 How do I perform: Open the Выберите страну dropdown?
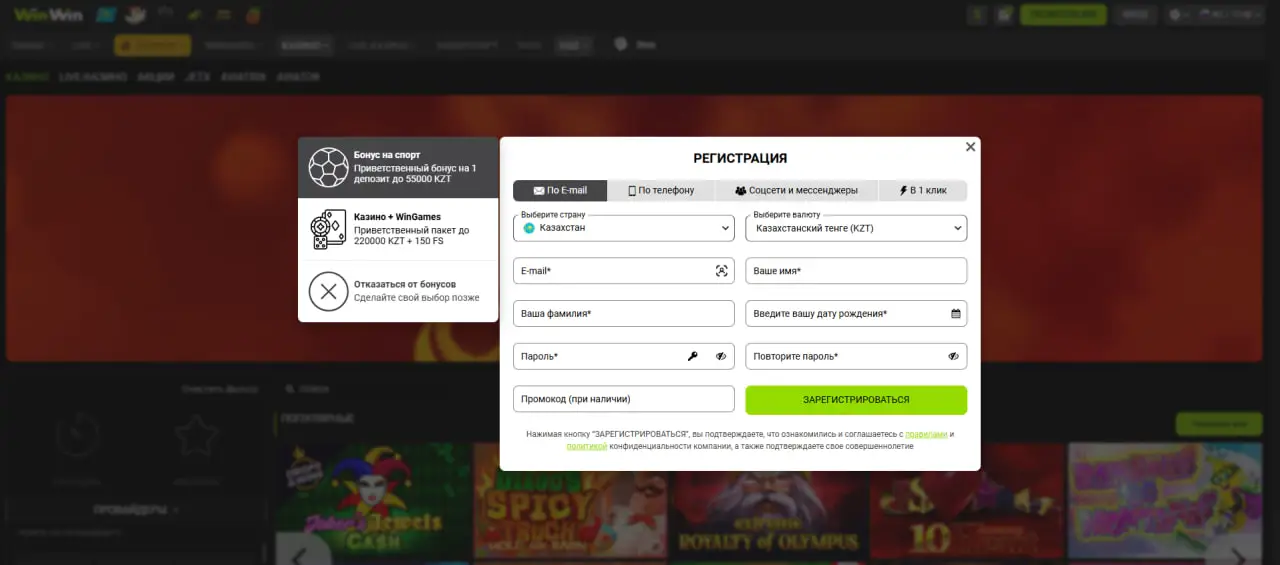(623, 228)
